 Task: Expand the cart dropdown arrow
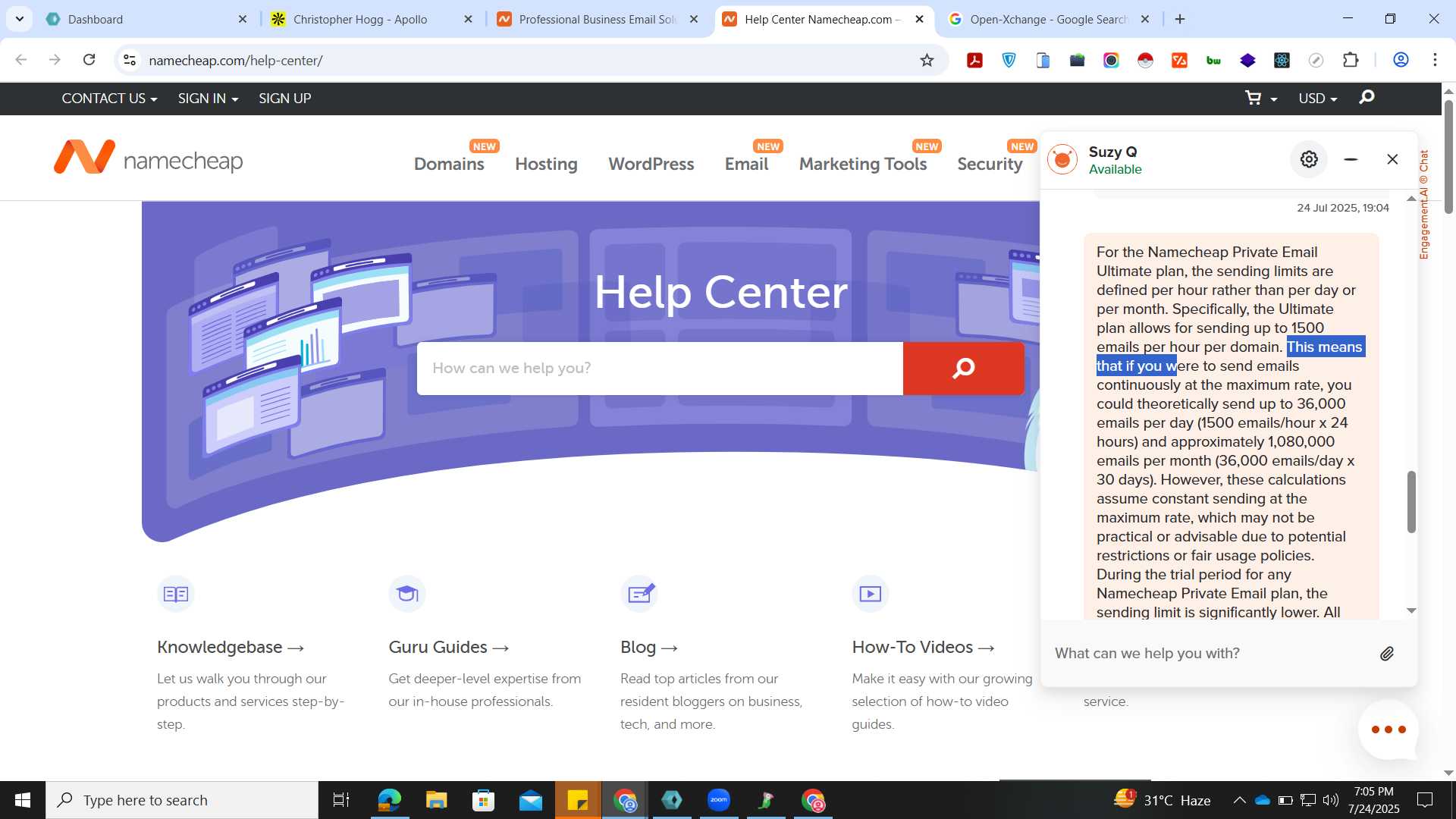click(1274, 99)
